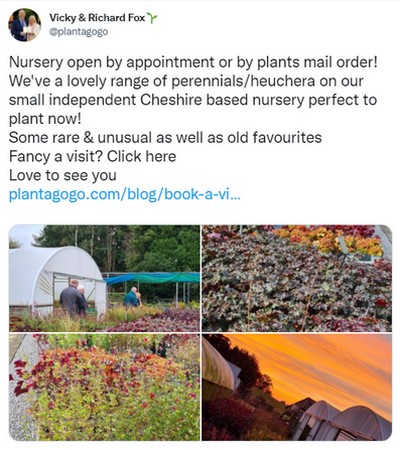View the dark heuchera foliage photo
Viewport: 400px width, 450px height.
pos(297,278)
